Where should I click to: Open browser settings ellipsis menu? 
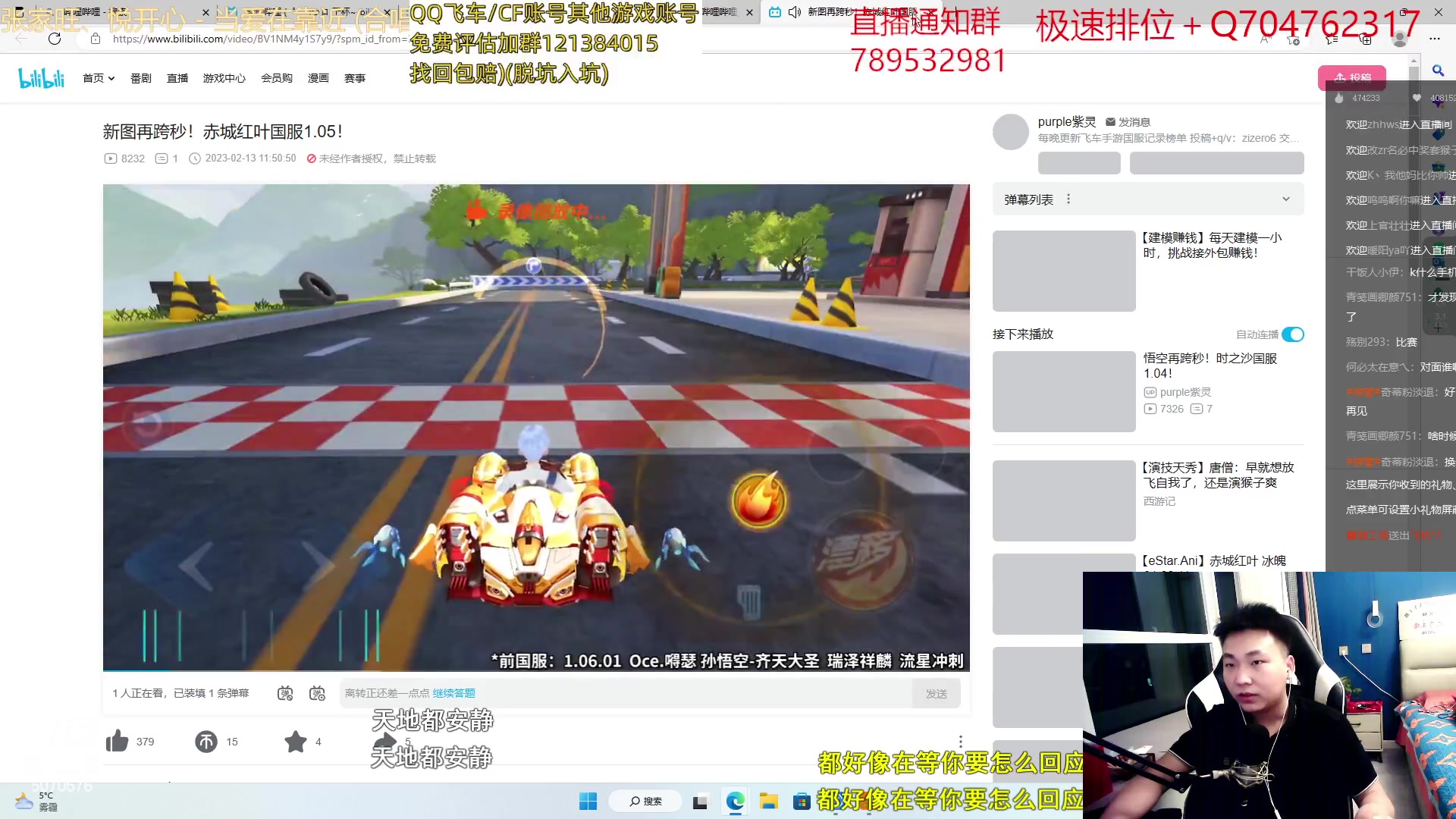pyautogui.click(x=1435, y=38)
